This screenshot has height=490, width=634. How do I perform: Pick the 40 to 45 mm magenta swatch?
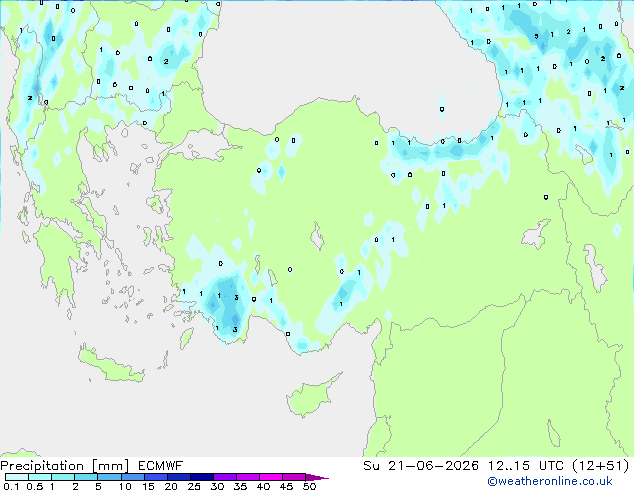(271, 477)
